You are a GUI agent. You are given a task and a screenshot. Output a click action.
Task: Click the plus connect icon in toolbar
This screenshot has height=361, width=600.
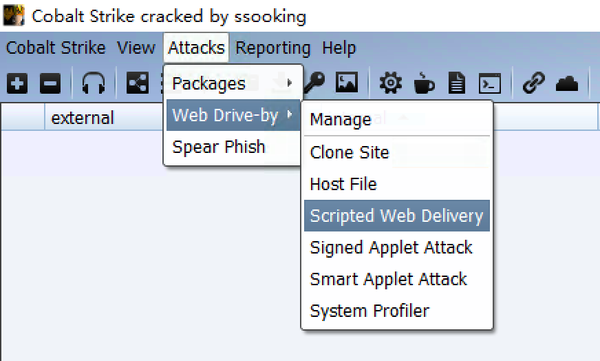coord(17,83)
